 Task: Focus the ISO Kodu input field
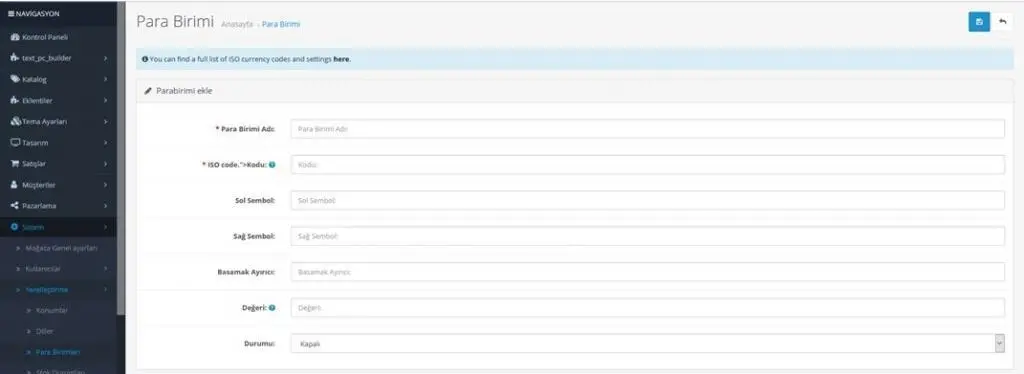(x=647, y=164)
